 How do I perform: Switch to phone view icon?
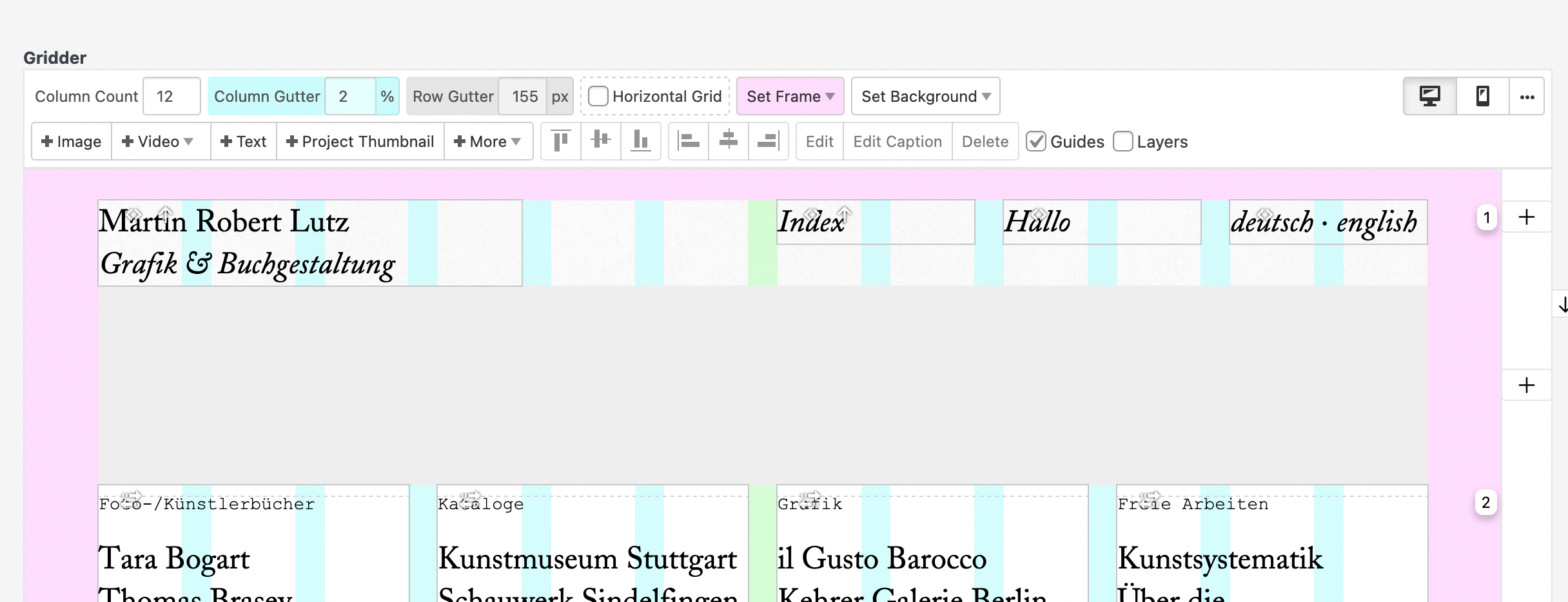1482,97
